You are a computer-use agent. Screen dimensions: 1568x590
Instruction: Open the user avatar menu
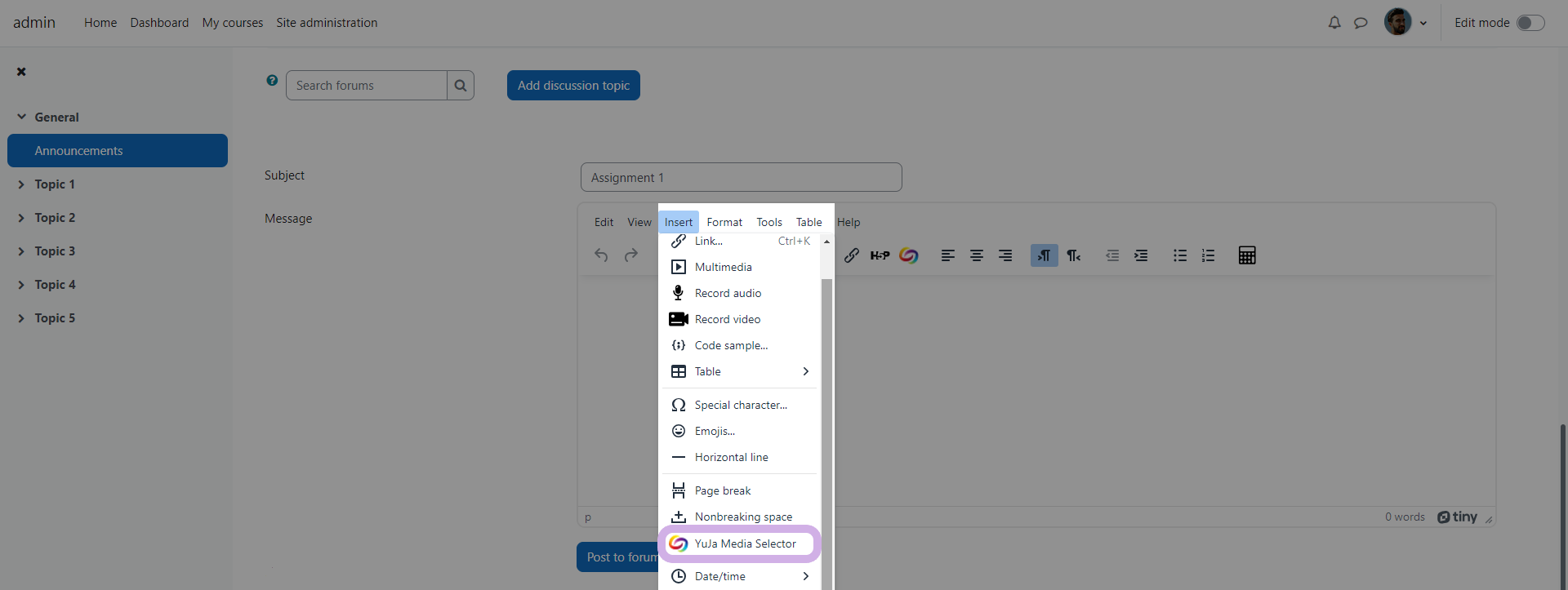[1405, 22]
